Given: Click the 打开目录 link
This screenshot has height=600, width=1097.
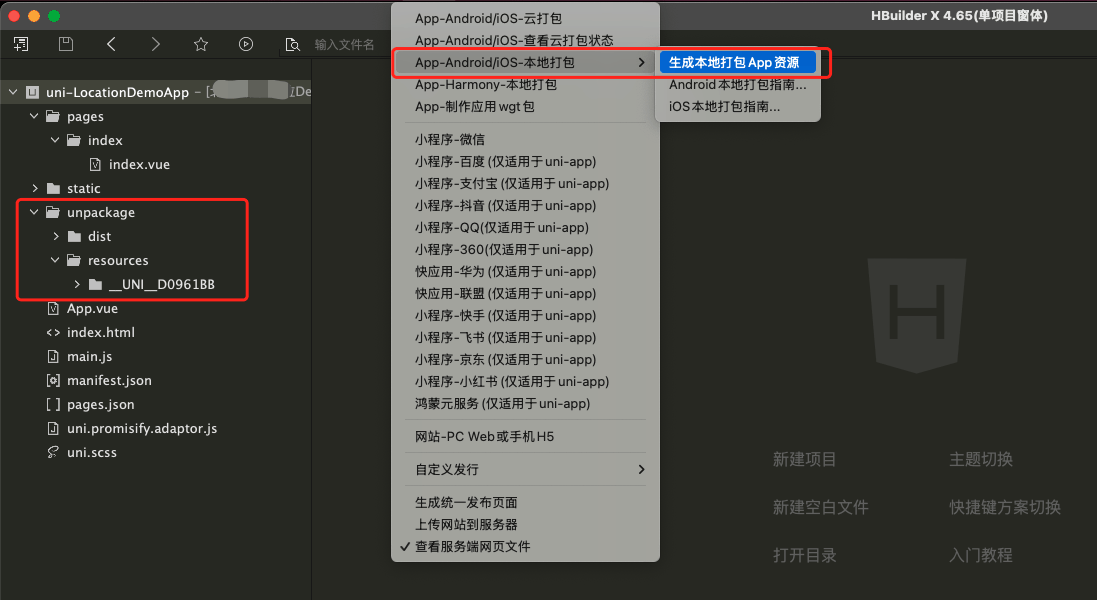Looking at the screenshot, I should click(x=804, y=555).
